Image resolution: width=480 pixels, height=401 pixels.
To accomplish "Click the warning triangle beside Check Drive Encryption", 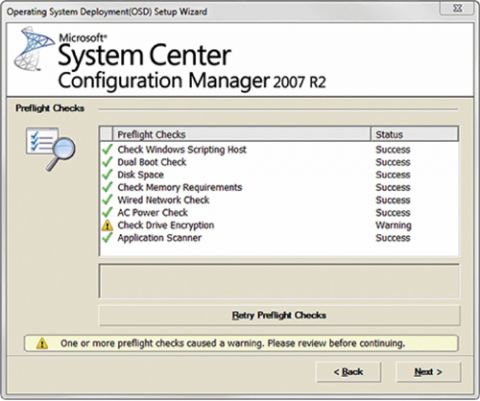I will (x=107, y=226).
